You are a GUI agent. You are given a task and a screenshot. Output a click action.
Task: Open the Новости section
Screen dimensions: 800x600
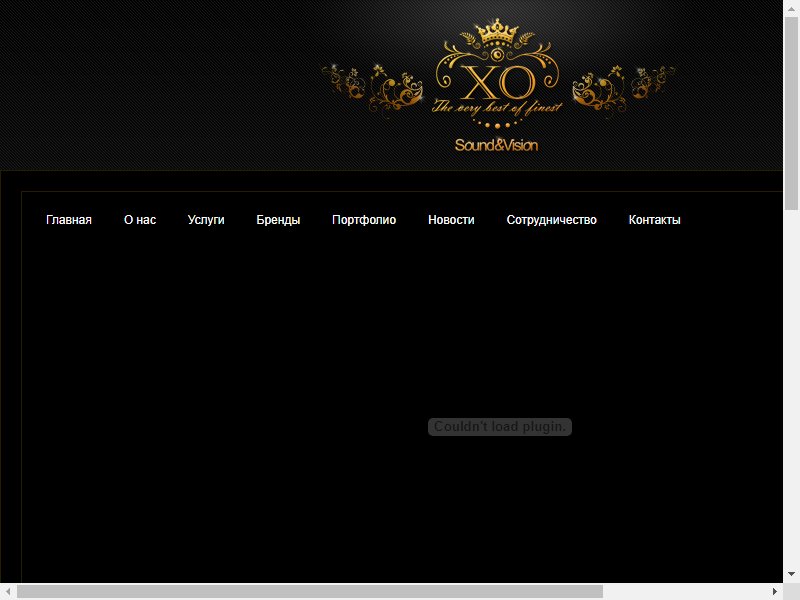[451, 220]
